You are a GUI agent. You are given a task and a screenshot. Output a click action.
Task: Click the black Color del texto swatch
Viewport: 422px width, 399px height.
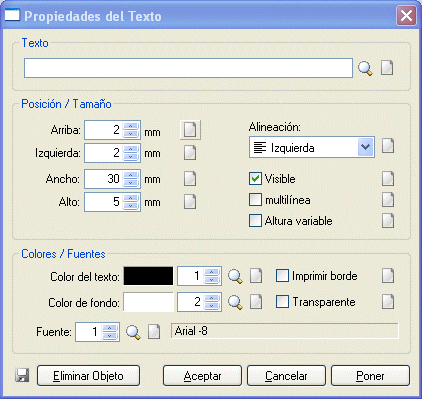pos(148,276)
